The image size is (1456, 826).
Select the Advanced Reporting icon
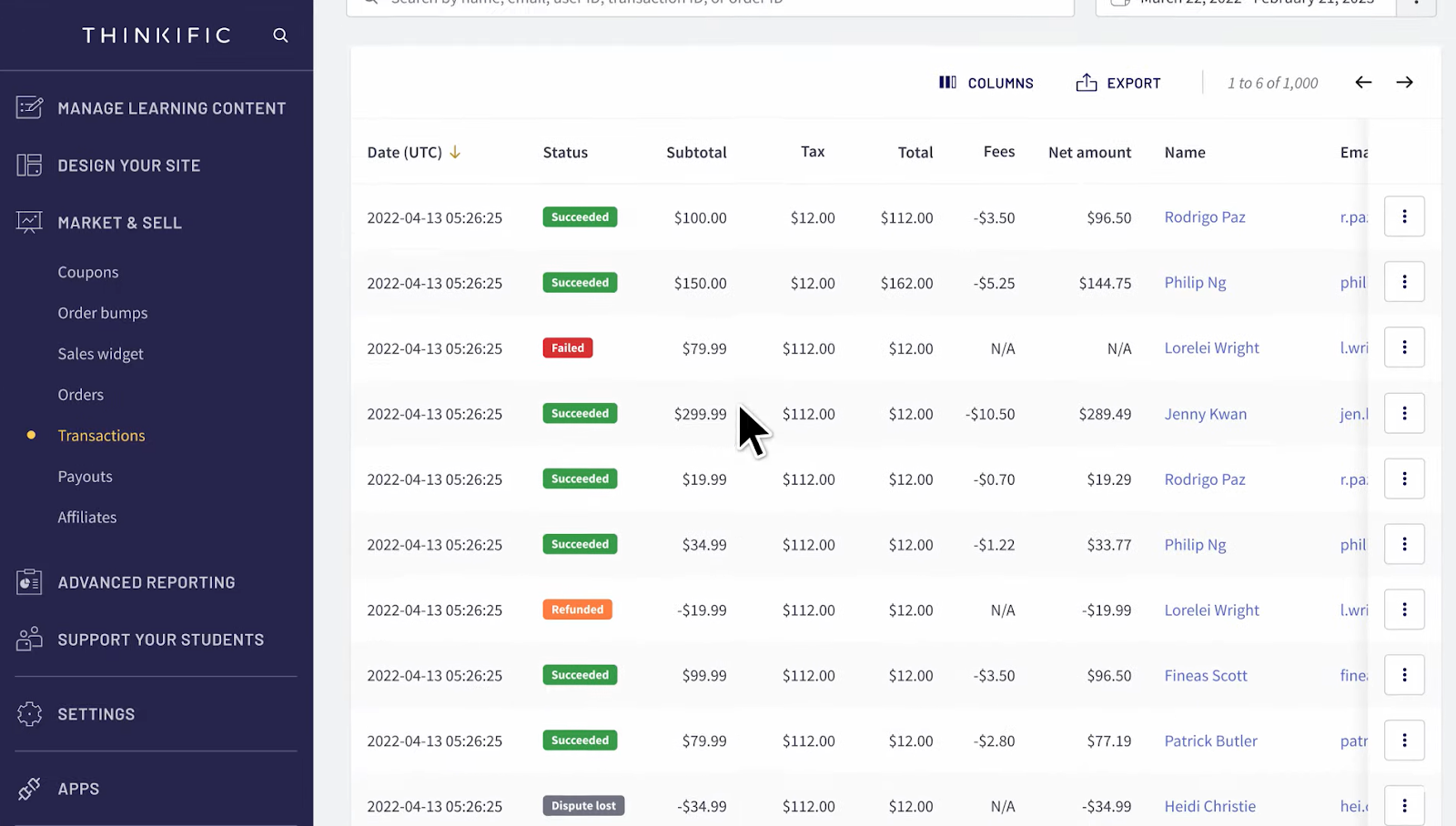(28, 582)
